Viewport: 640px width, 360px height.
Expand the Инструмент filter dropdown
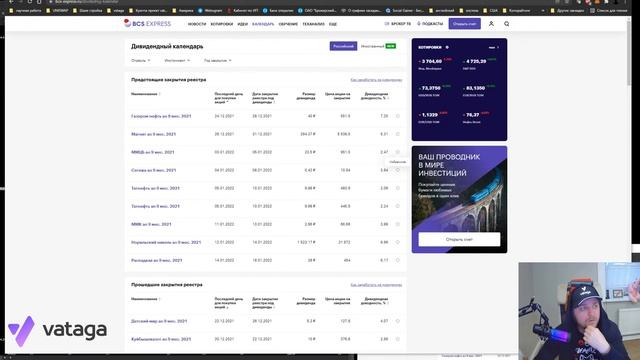click(x=177, y=60)
